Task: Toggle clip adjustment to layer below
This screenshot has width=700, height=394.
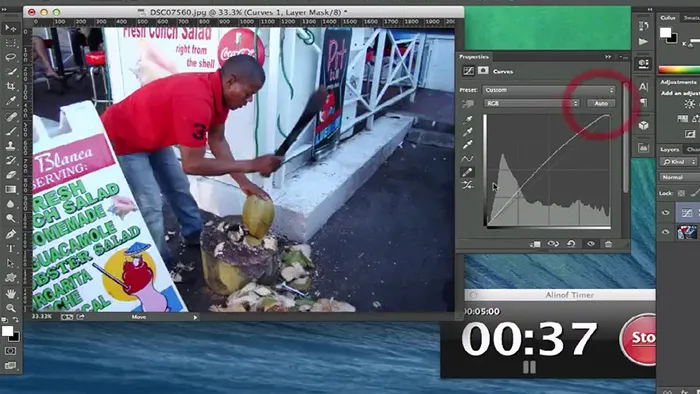Action: 535,244
